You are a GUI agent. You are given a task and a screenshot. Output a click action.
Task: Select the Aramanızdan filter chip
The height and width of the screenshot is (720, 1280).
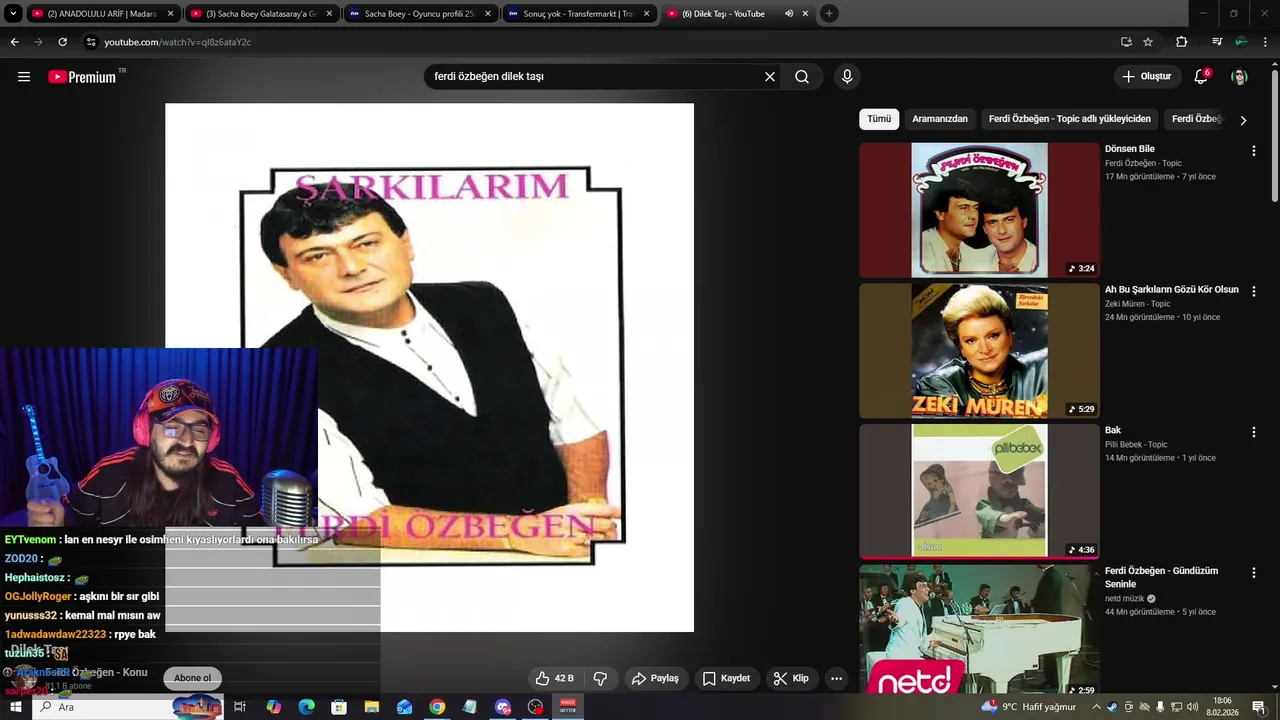(940, 119)
